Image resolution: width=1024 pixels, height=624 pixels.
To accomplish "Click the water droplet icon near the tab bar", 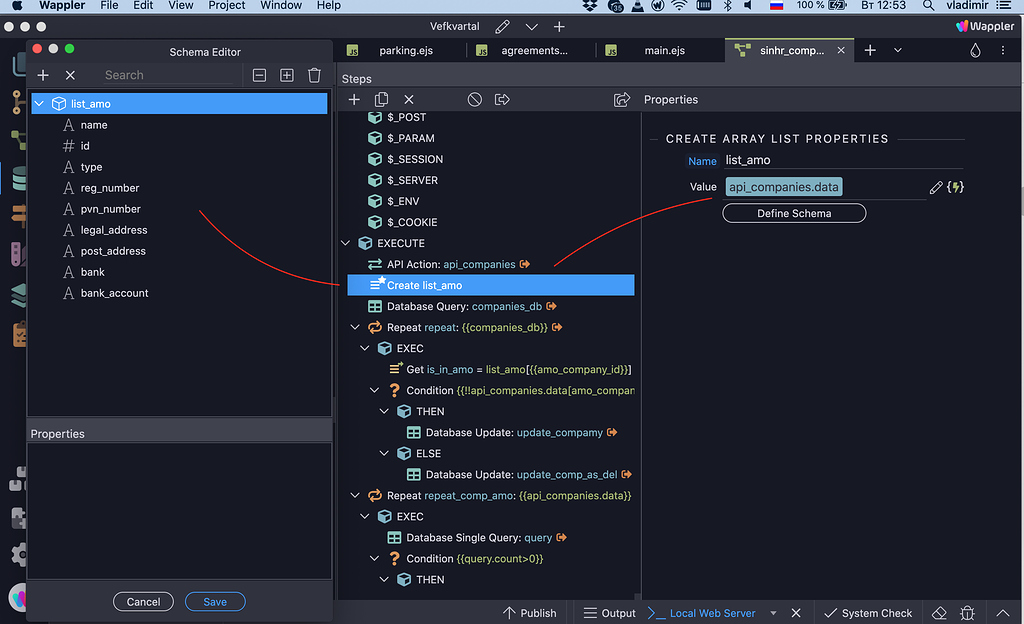I will tap(975, 49).
